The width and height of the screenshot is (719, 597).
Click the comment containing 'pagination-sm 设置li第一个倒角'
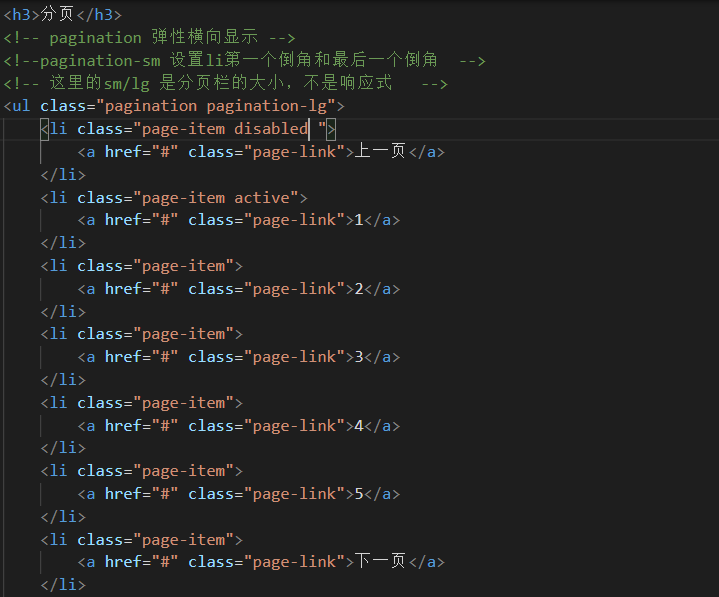pos(244,60)
